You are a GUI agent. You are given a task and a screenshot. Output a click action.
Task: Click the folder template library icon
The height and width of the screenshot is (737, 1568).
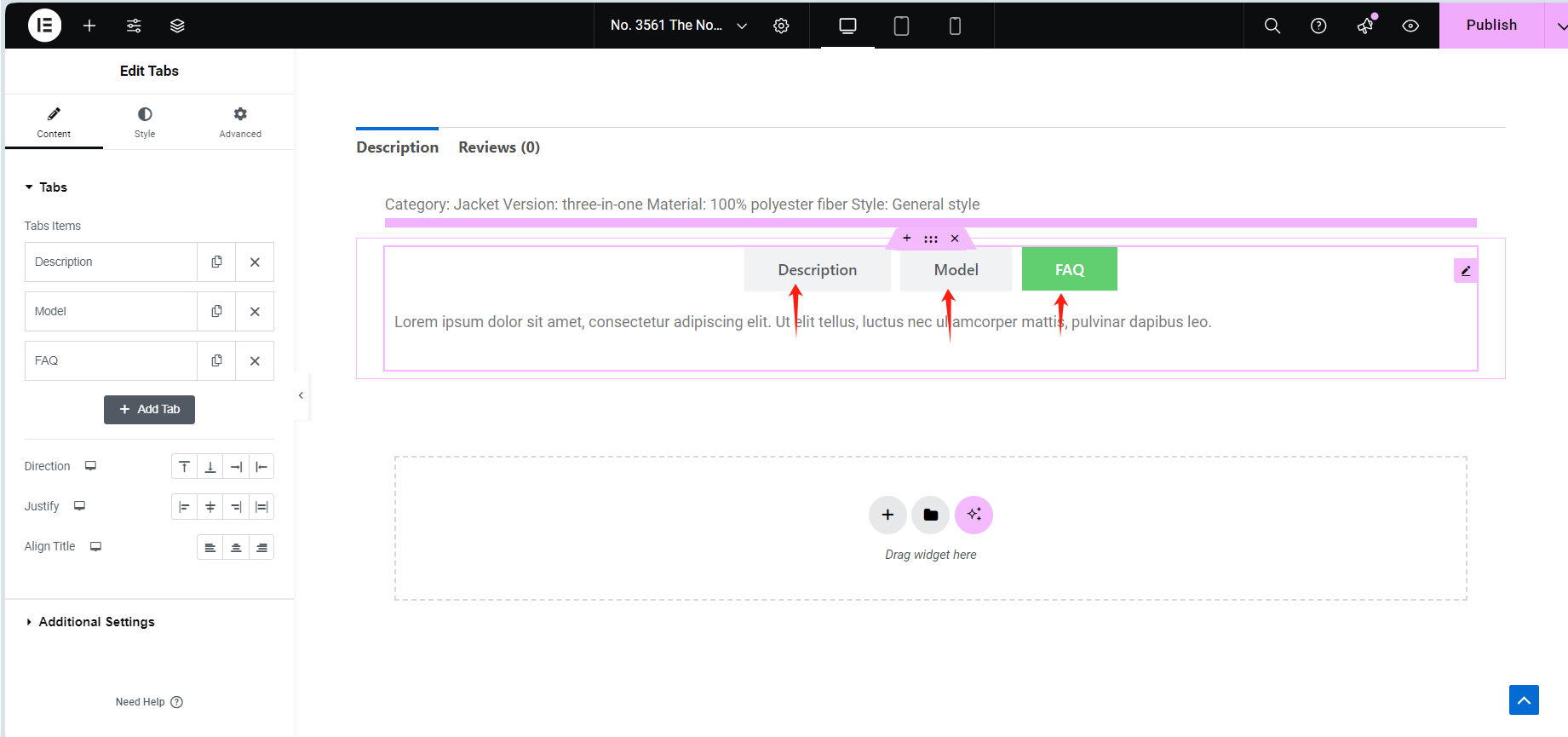(x=930, y=515)
